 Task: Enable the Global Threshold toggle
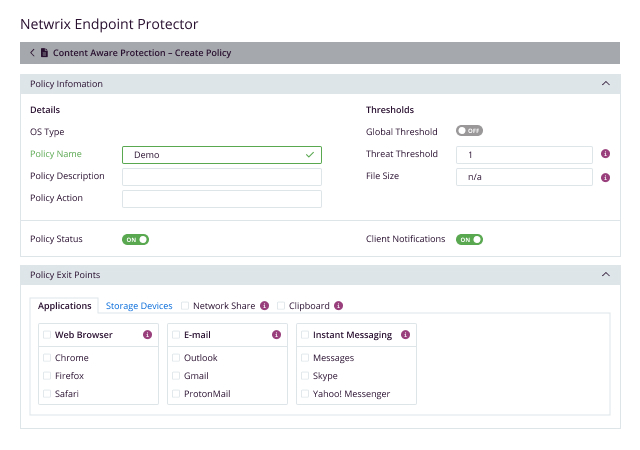pos(469,131)
